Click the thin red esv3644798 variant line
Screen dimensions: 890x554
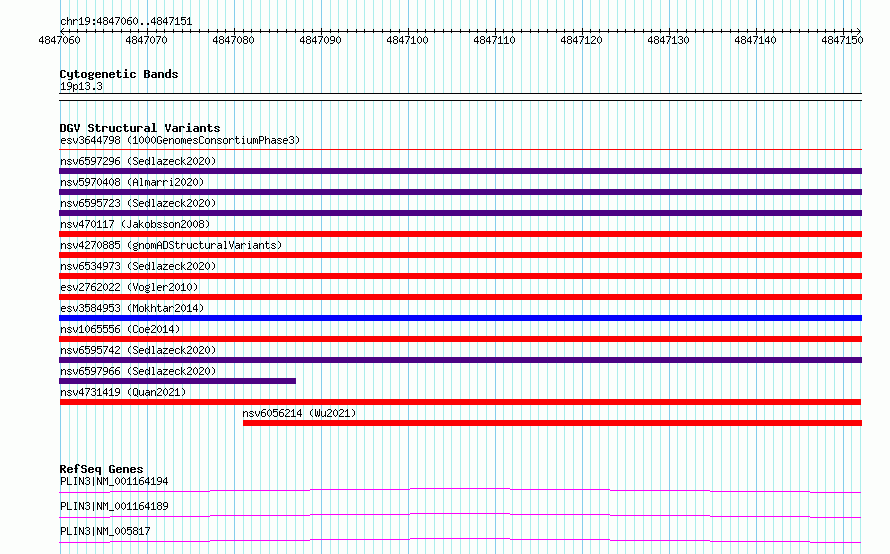click(460, 150)
